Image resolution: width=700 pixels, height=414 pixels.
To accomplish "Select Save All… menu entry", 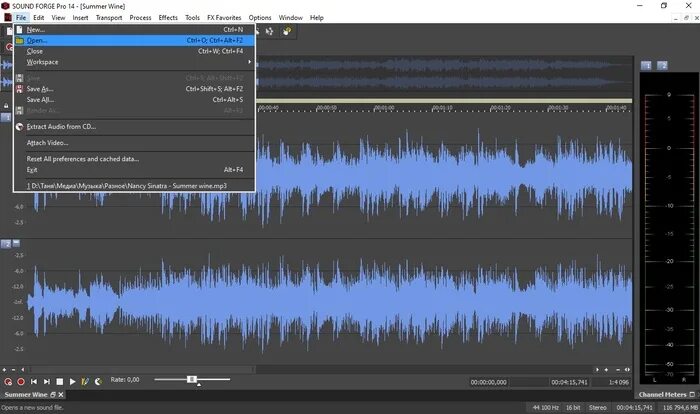I will tap(134, 100).
